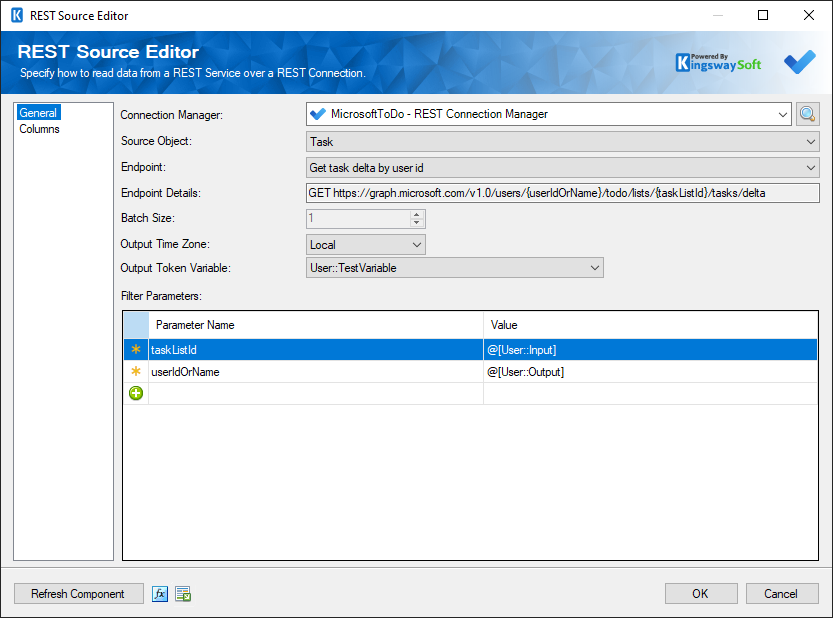
Task: Increase Batch Size with up arrow
Action: (x=416, y=214)
